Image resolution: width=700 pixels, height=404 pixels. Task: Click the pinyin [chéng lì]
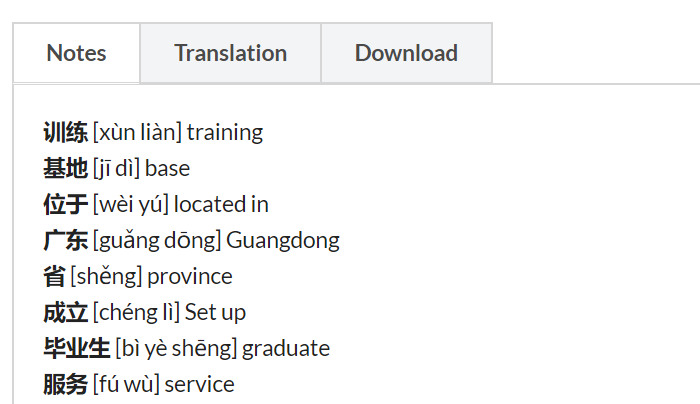136,312
